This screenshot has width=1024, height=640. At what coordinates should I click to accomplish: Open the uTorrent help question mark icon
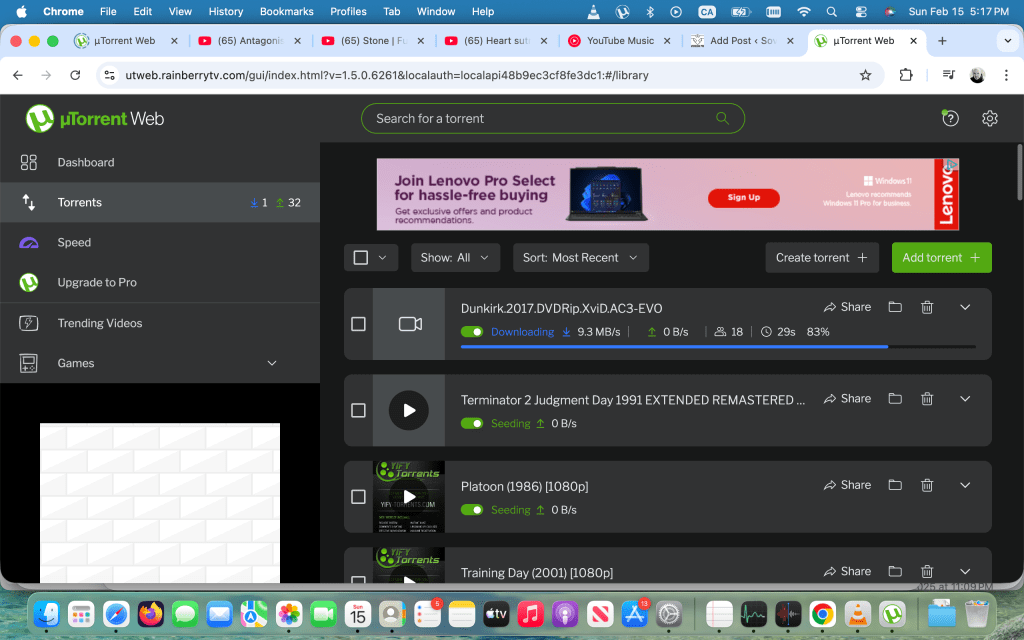tap(950, 118)
